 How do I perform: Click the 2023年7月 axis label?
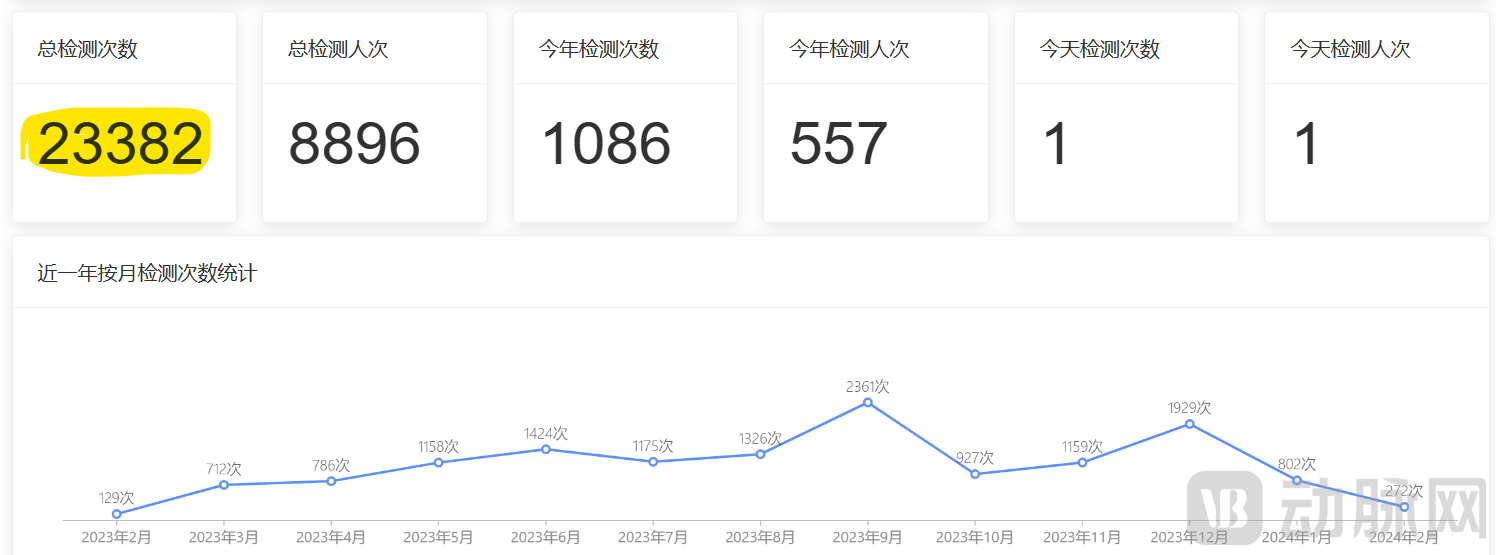coord(653,537)
